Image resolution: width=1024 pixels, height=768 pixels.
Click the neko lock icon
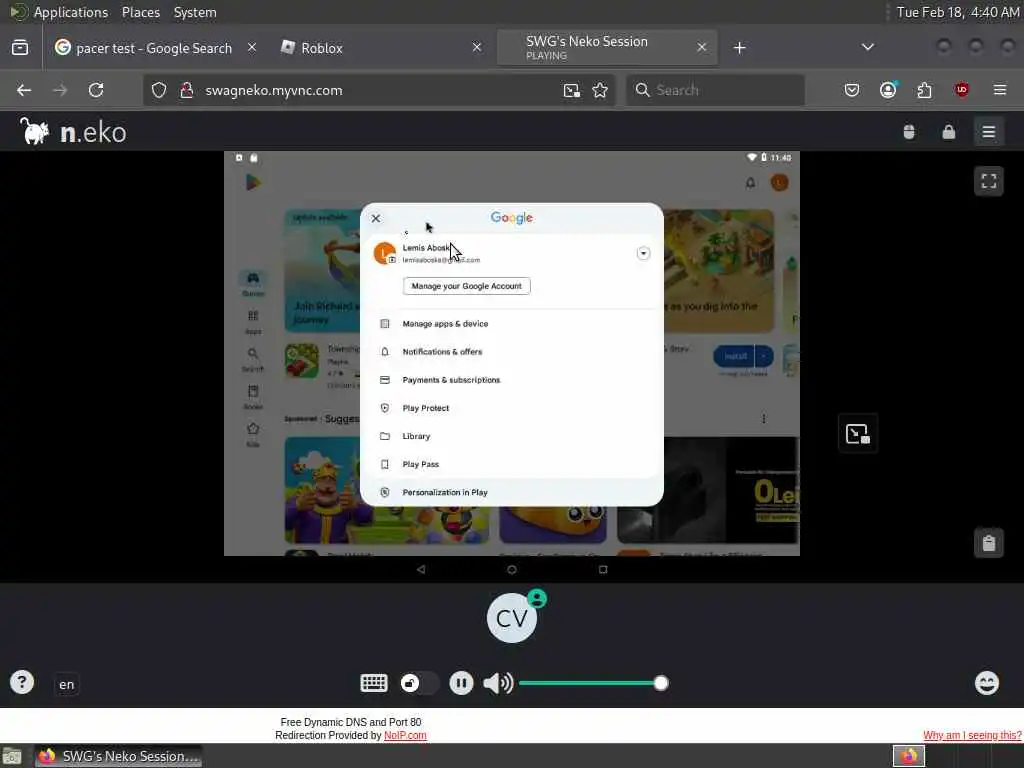point(949,132)
